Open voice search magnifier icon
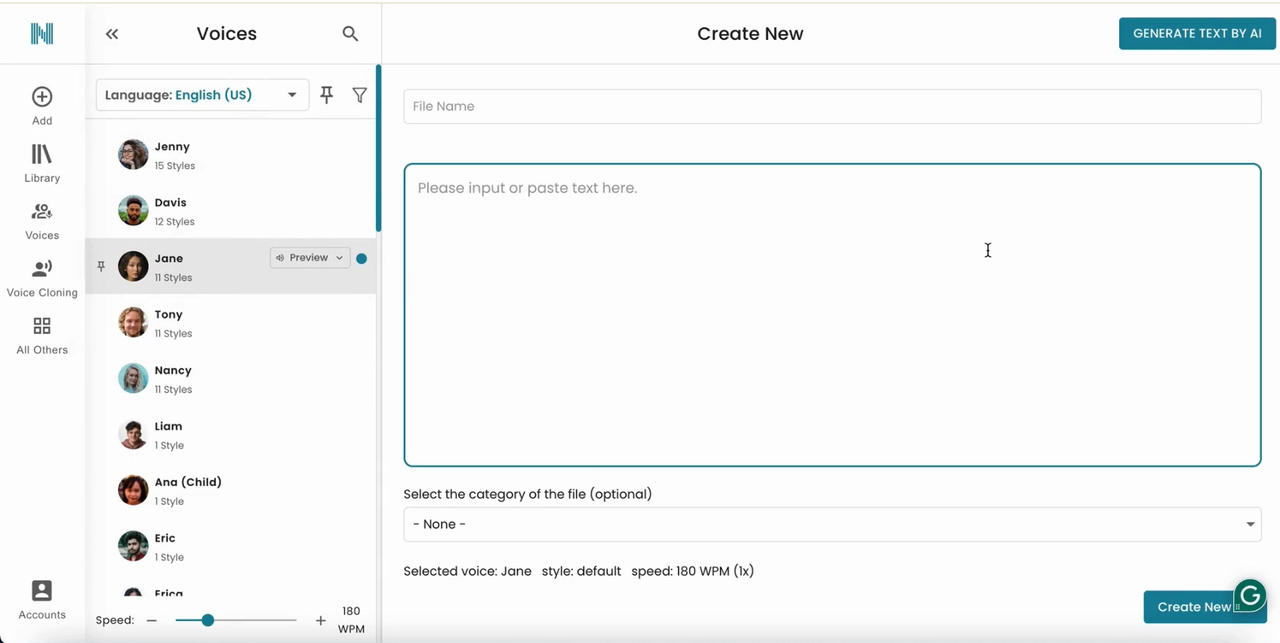This screenshot has height=643, width=1280. (350, 34)
